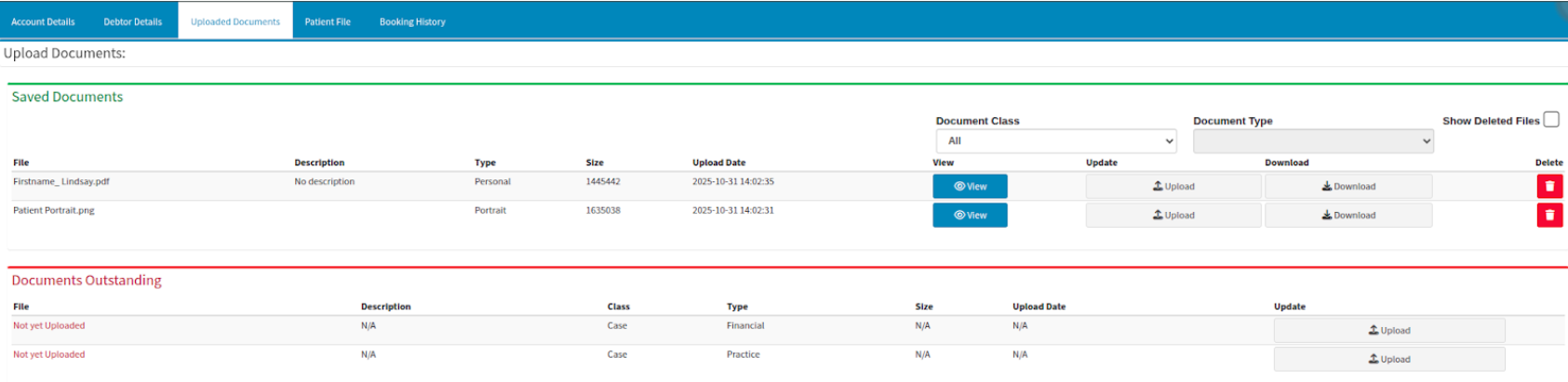Click the Upload Date header in Saved Documents

pyautogui.click(x=719, y=163)
